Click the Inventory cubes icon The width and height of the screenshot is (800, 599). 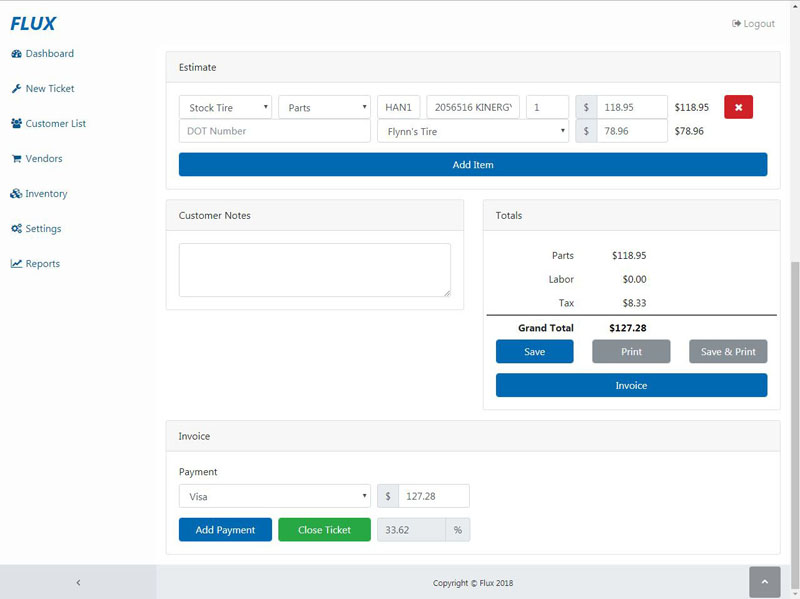pos(17,194)
